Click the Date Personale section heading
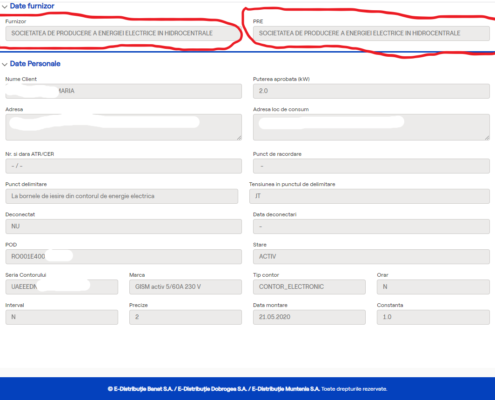The image size is (495, 400). 35,64
